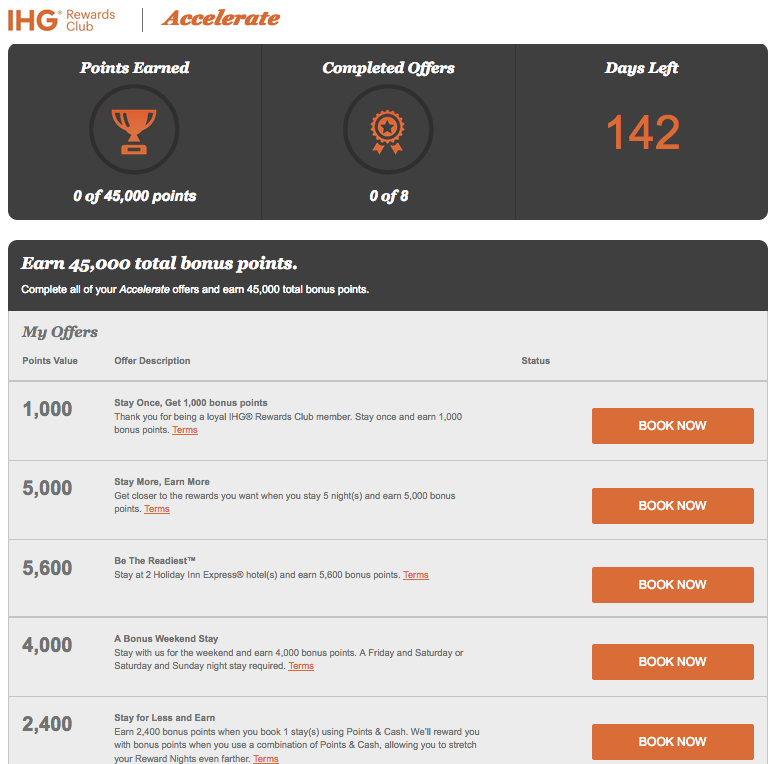774x764 pixels.
Task: Click the IHG Rewards Club logo
Action: (x=62, y=20)
